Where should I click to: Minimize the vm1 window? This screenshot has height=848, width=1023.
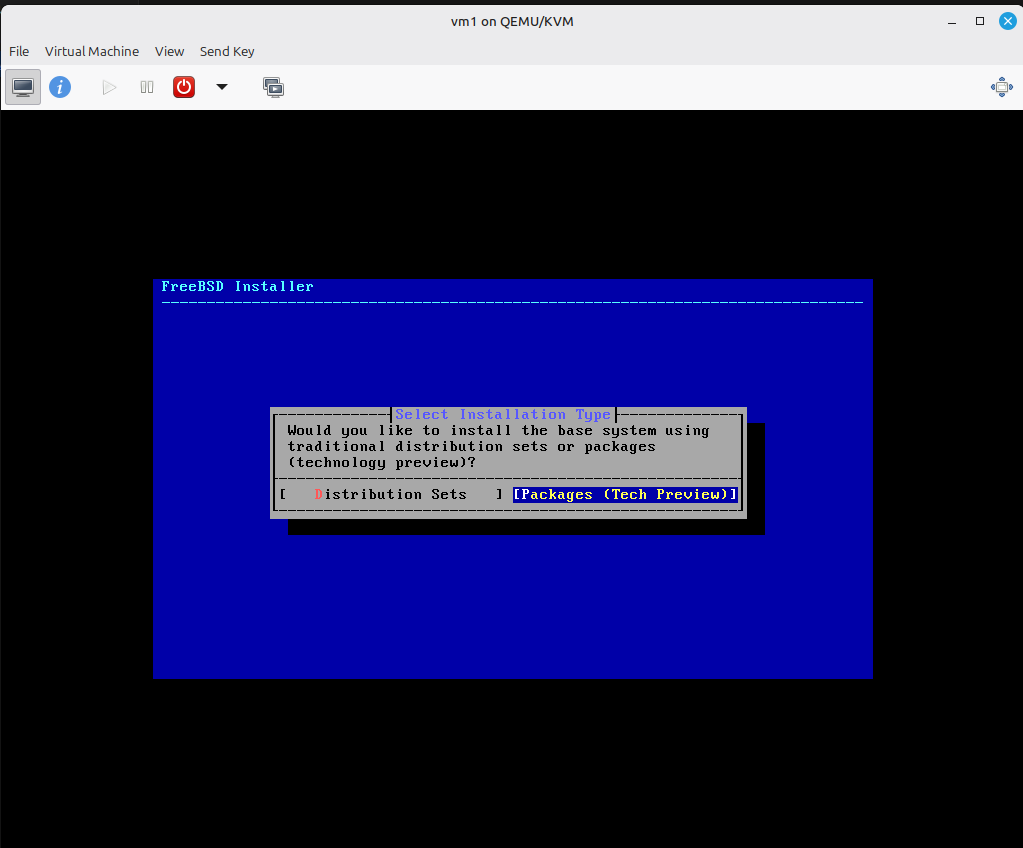click(x=951, y=21)
